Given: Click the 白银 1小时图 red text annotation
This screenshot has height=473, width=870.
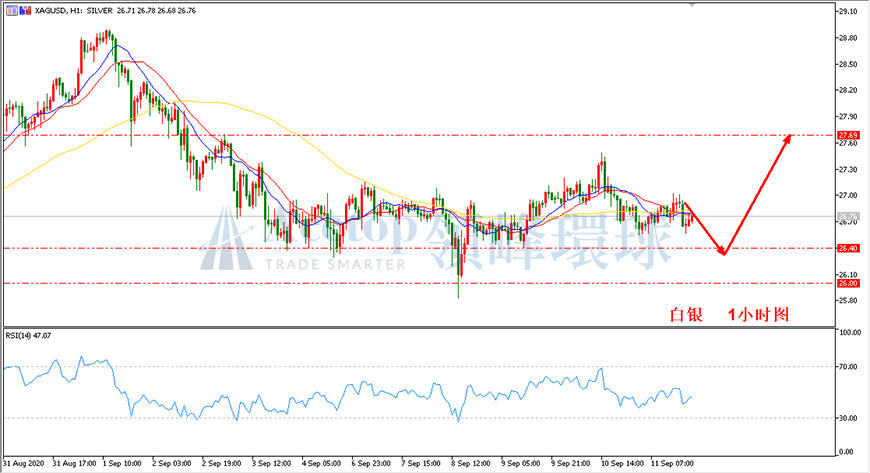Looking at the screenshot, I should click(x=729, y=315).
